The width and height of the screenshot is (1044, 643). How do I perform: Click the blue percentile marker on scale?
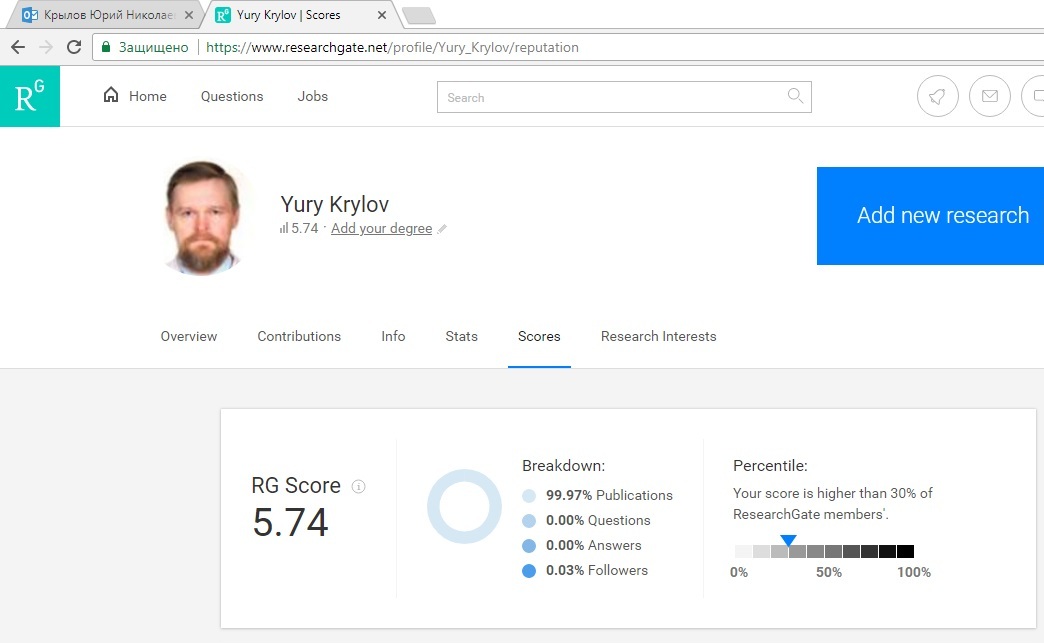click(x=788, y=540)
